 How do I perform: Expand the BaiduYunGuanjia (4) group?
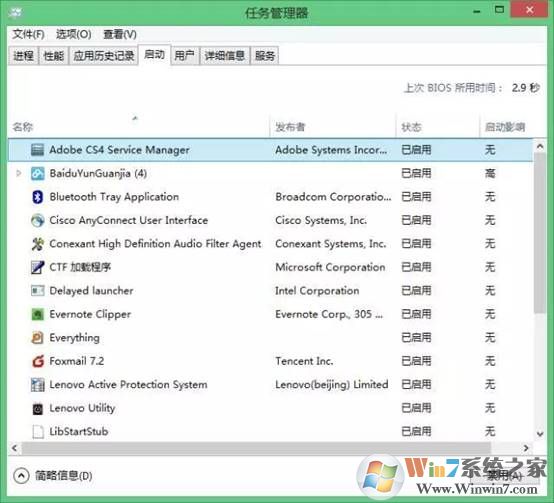[x=19, y=173]
